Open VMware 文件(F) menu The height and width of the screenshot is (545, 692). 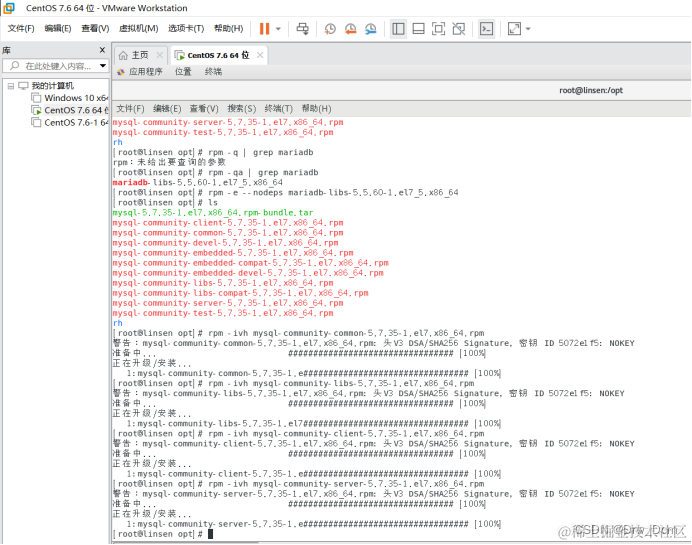click(x=21, y=29)
